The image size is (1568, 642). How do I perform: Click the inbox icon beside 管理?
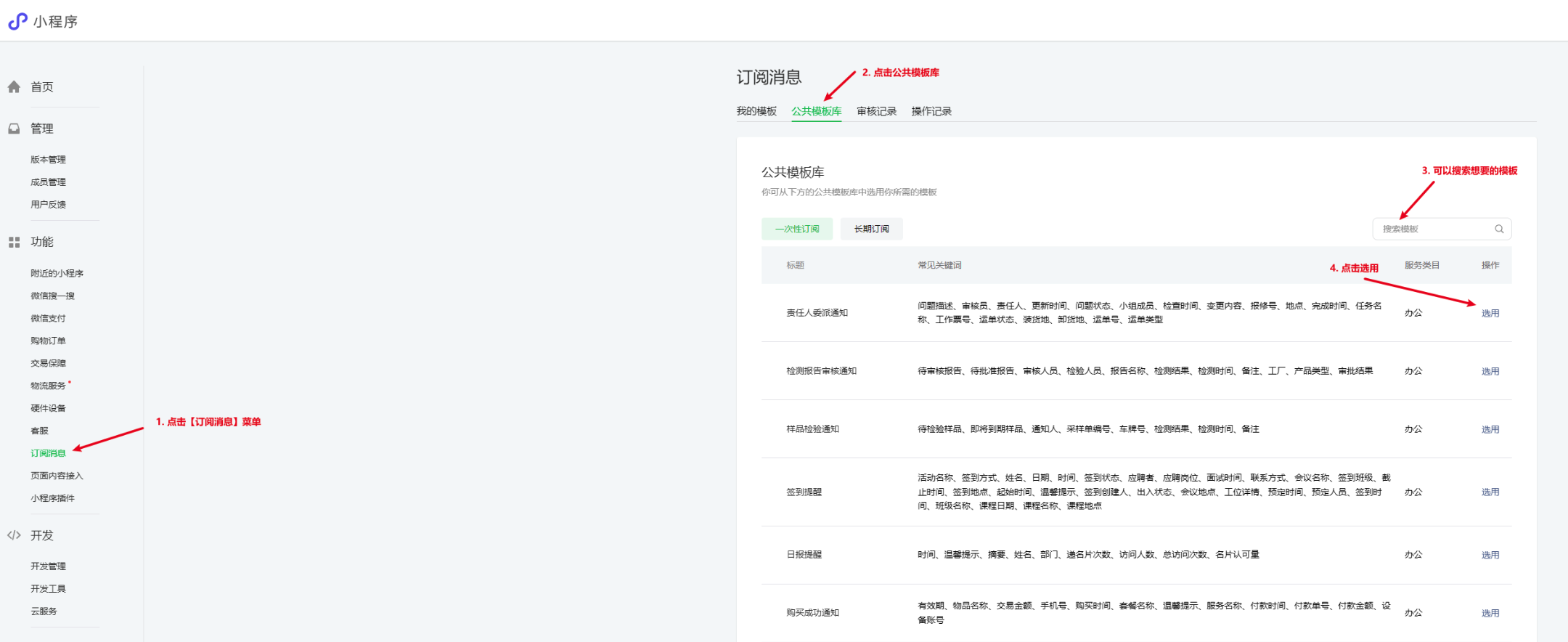pyautogui.click(x=14, y=129)
